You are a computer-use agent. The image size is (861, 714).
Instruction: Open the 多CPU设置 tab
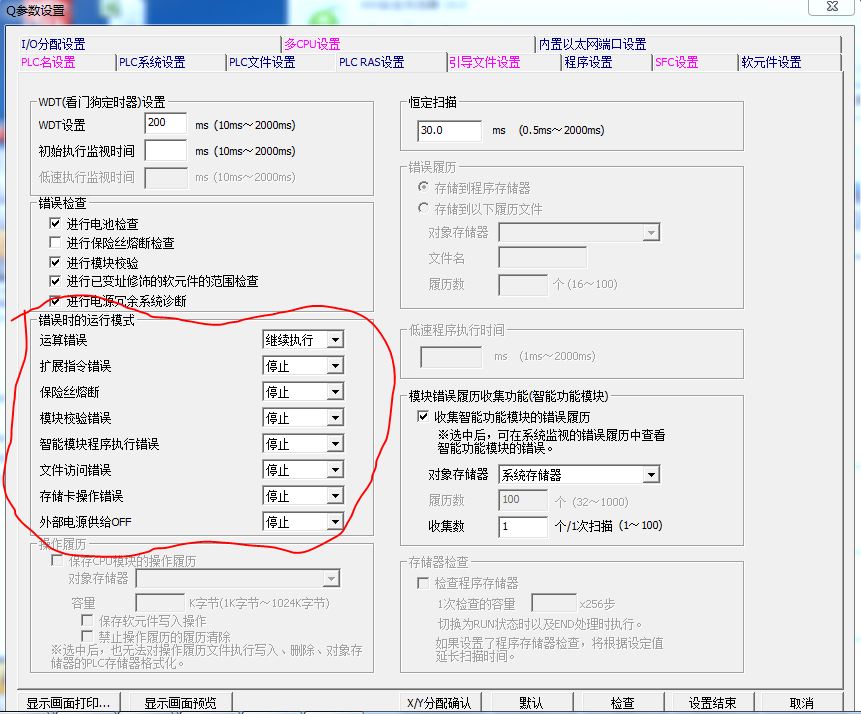coord(311,44)
